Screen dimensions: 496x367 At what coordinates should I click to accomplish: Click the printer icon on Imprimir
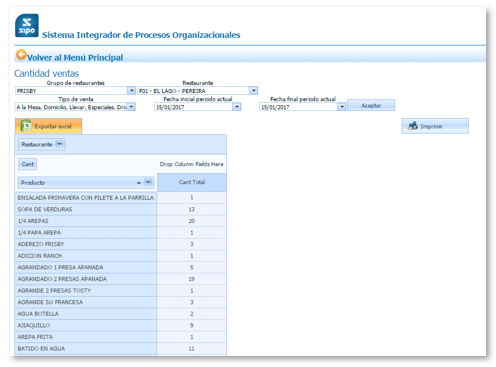[x=413, y=126]
